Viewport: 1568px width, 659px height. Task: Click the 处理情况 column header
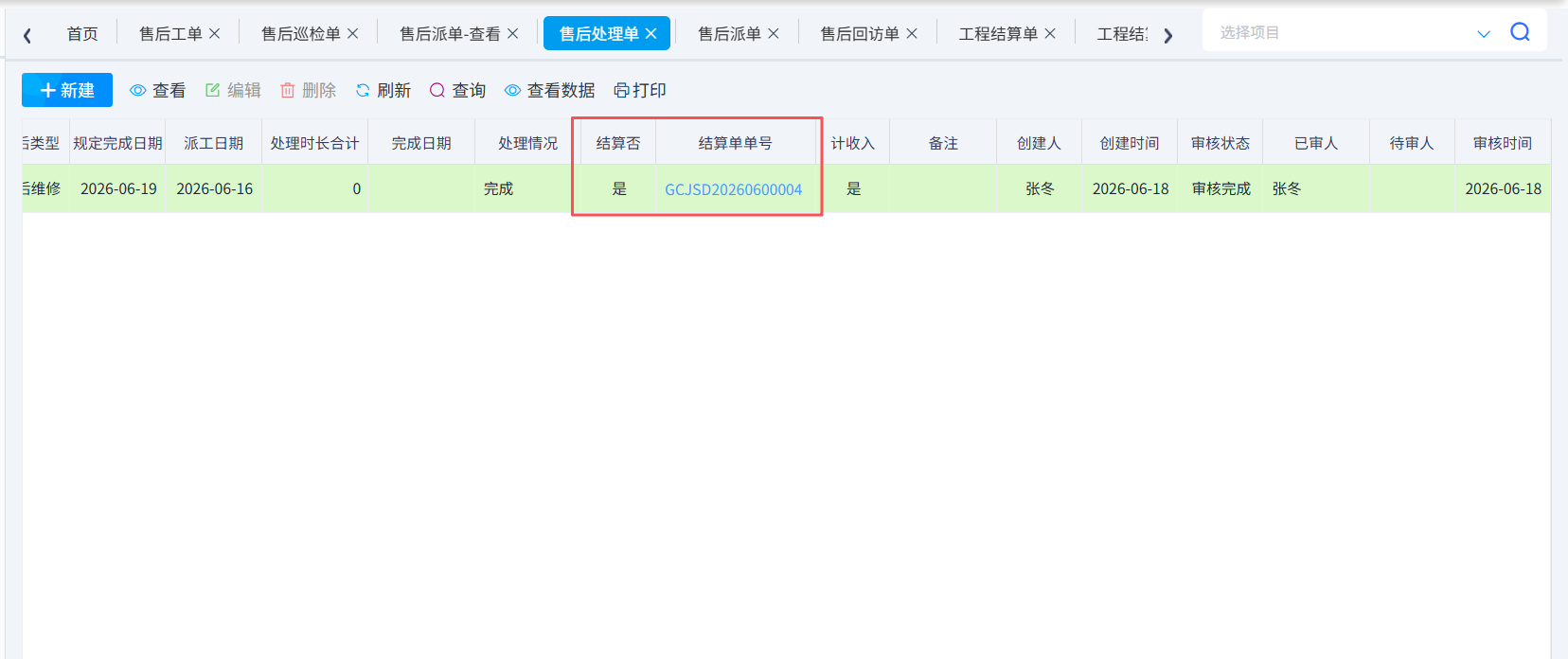click(x=528, y=143)
